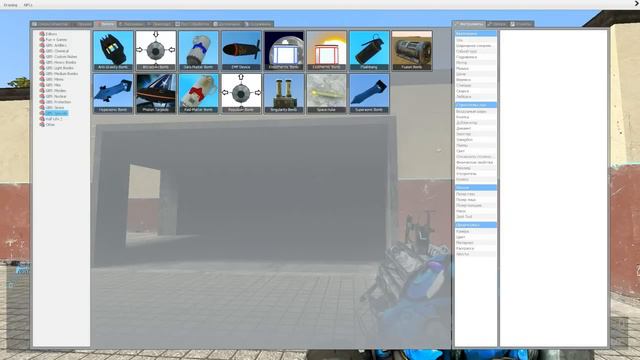Collapse the blue header above the Камера tool
Viewport: 640px width, 360px height.
(476, 225)
